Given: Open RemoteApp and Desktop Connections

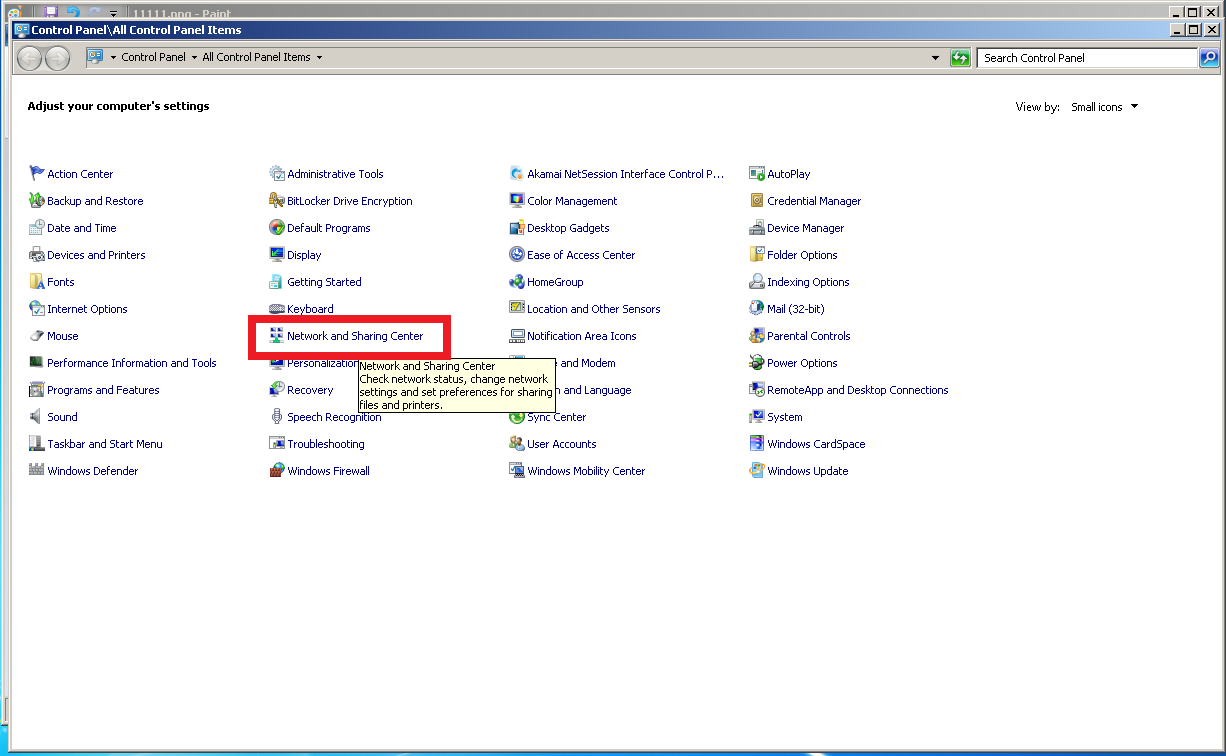Looking at the screenshot, I should pos(858,390).
